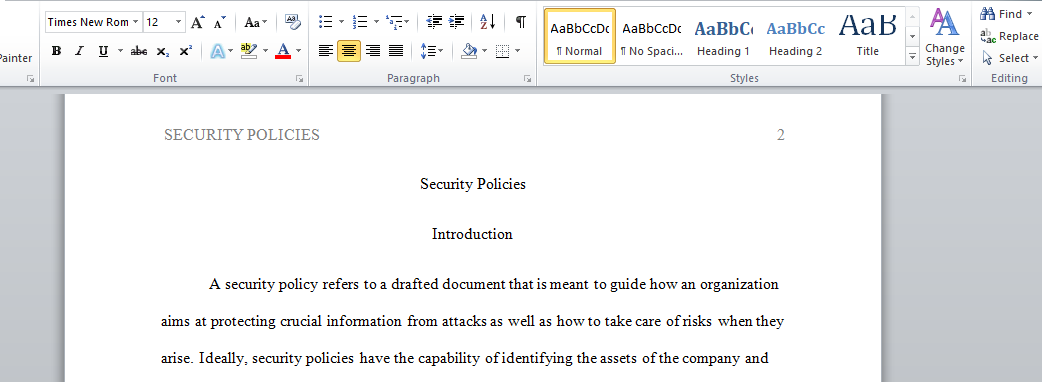Screen dimensions: 1042x382
Task: Toggle center alignment button
Action: pyautogui.click(x=349, y=50)
